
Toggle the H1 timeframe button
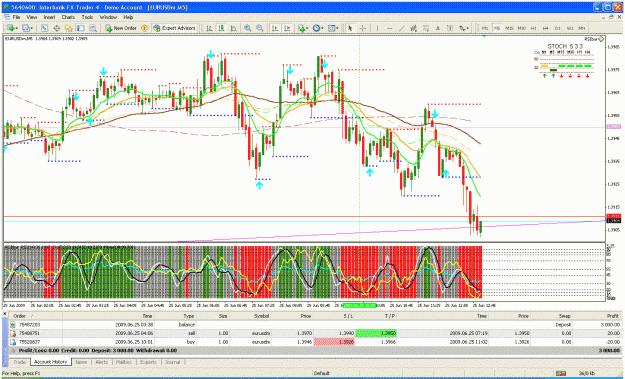pos(533,28)
